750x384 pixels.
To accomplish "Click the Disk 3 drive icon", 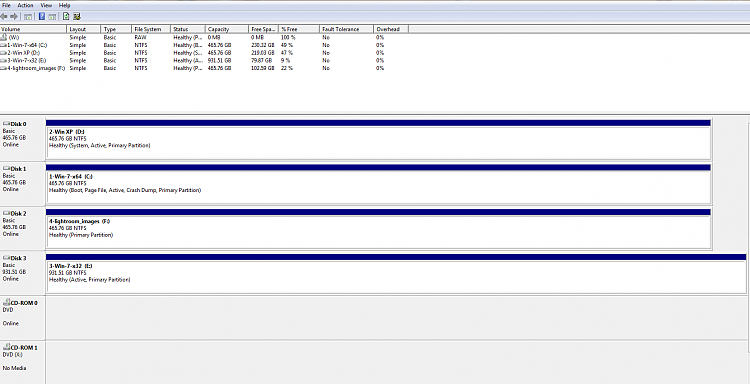I will pos(6,258).
